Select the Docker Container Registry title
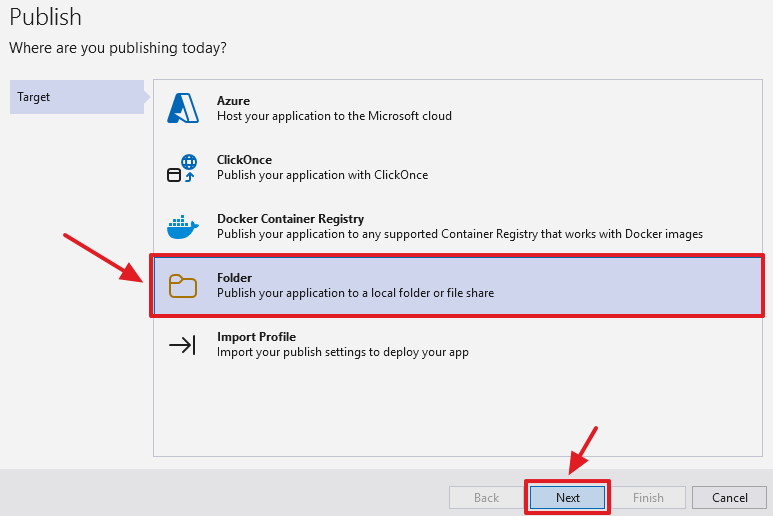This screenshot has height=516, width=773. click(x=290, y=219)
